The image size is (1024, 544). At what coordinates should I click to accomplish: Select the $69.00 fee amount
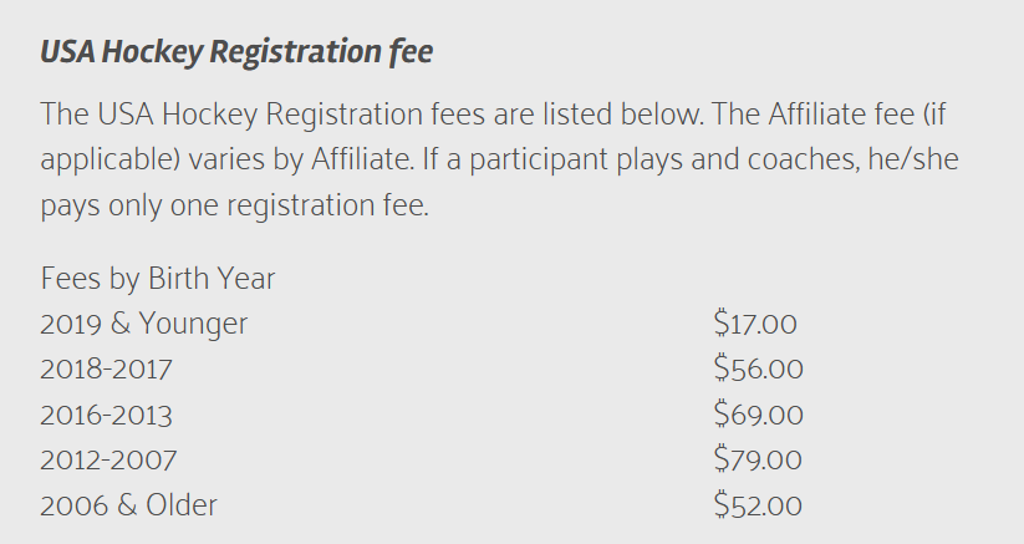pyautogui.click(x=758, y=414)
